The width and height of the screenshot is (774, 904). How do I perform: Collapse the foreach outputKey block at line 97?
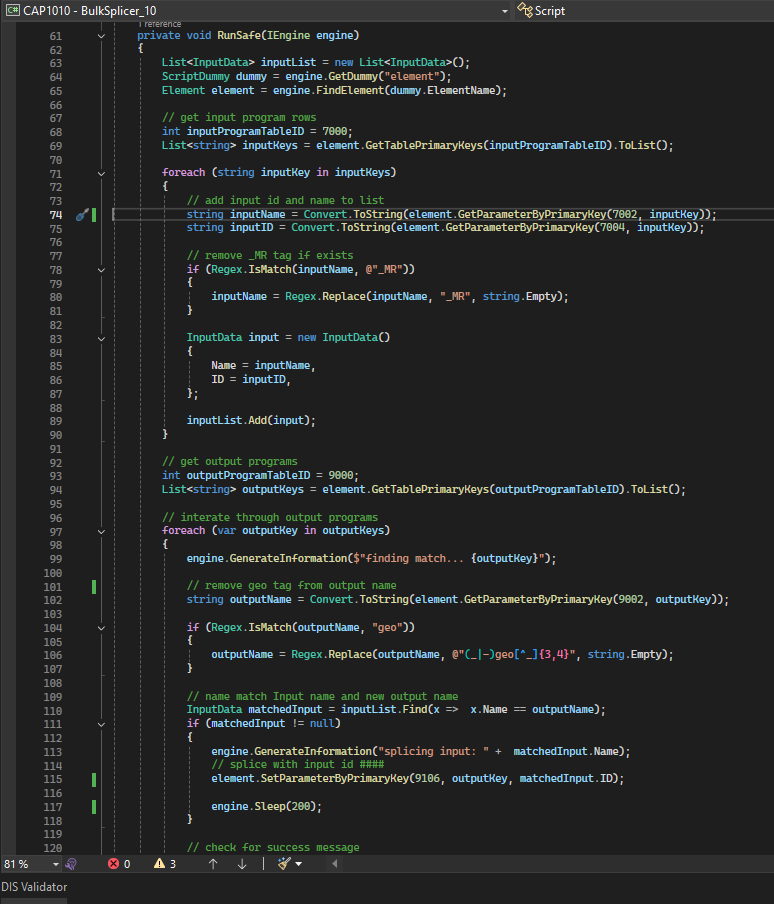tap(101, 531)
